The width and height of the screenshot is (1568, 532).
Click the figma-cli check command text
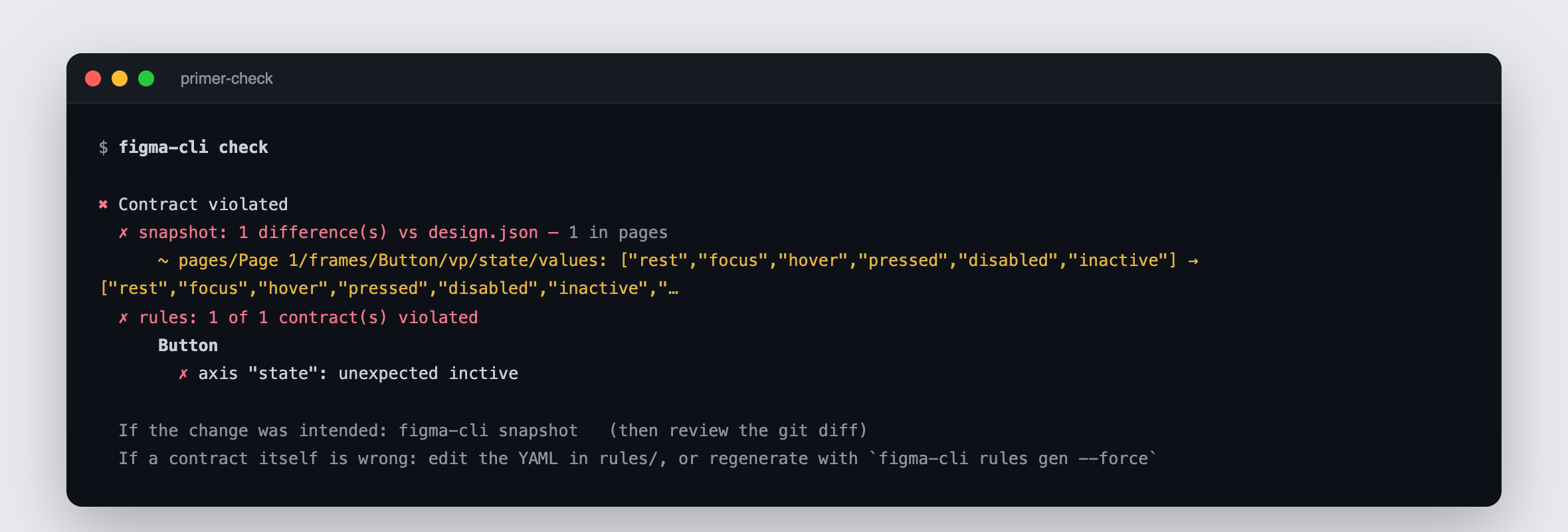tap(193, 147)
